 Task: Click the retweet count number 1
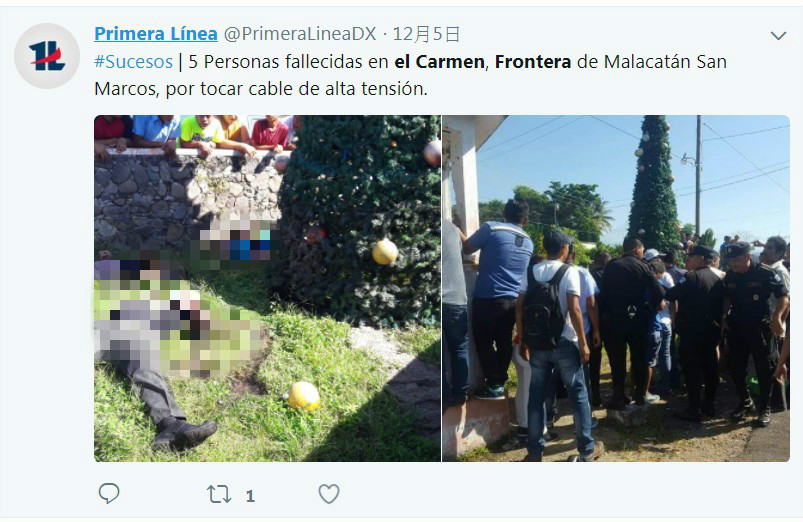click(x=250, y=496)
